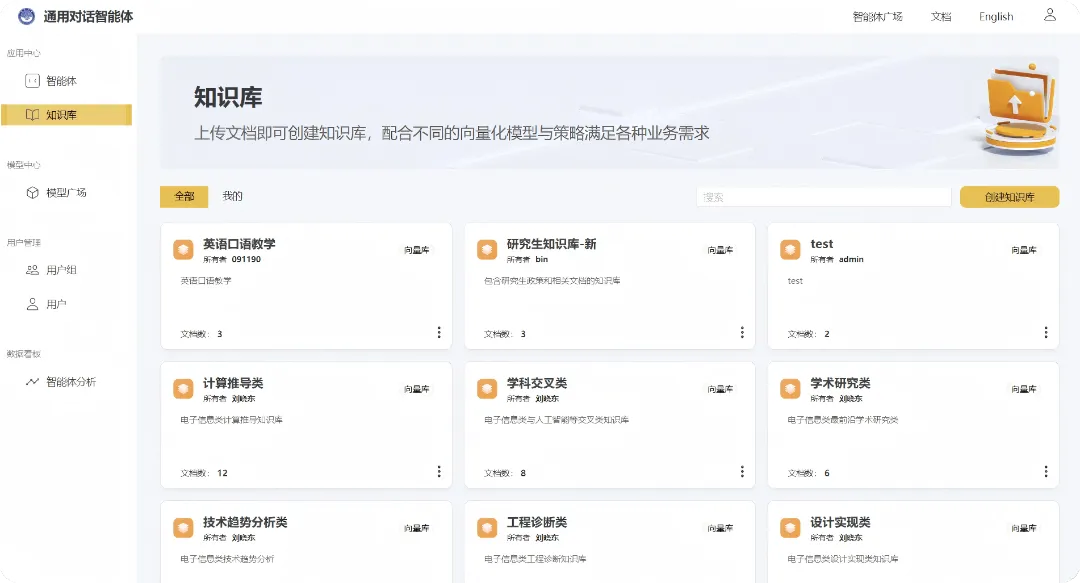Click the 知识库 book icon in sidebar

click(x=32, y=114)
